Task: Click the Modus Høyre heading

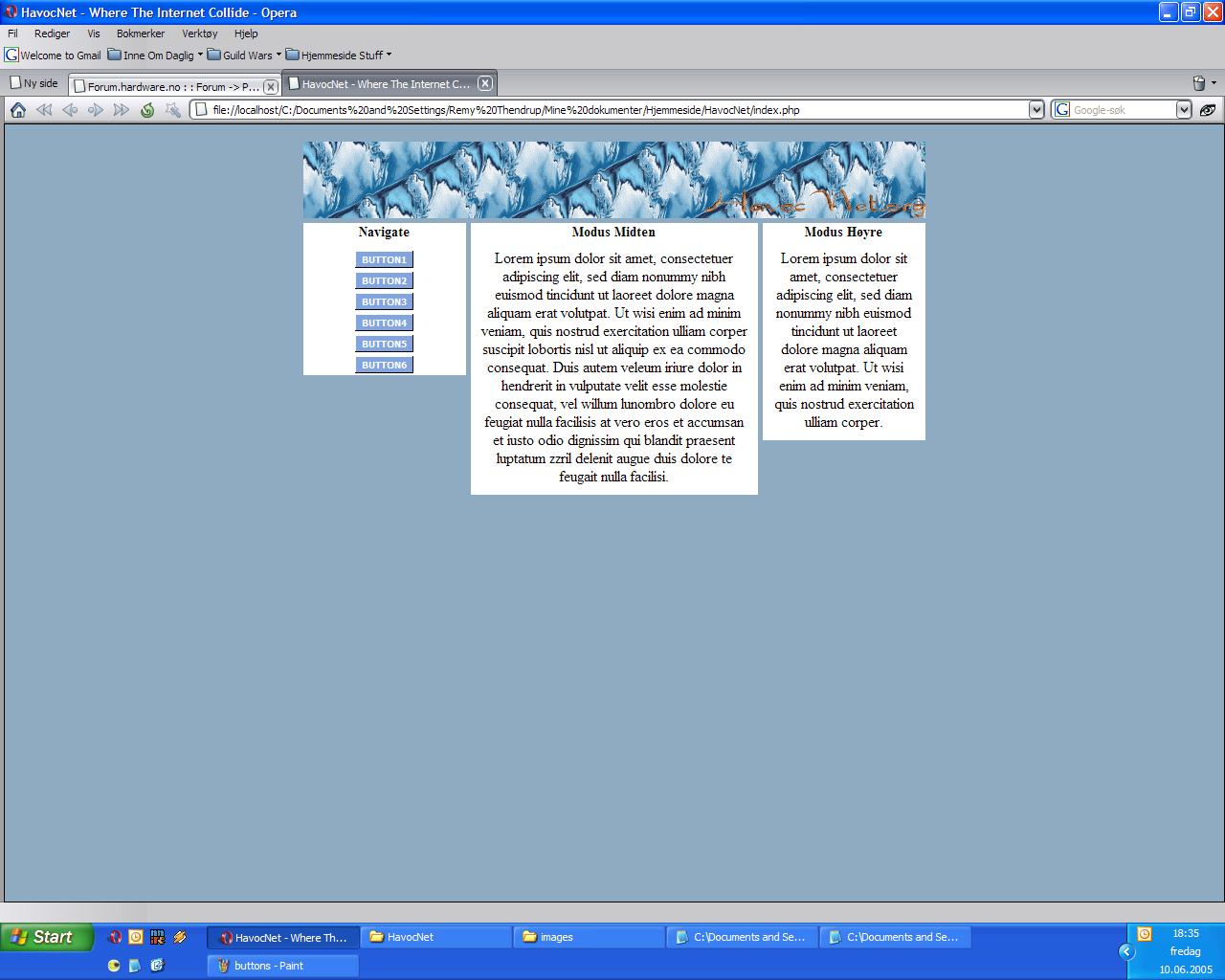Action: point(843,233)
